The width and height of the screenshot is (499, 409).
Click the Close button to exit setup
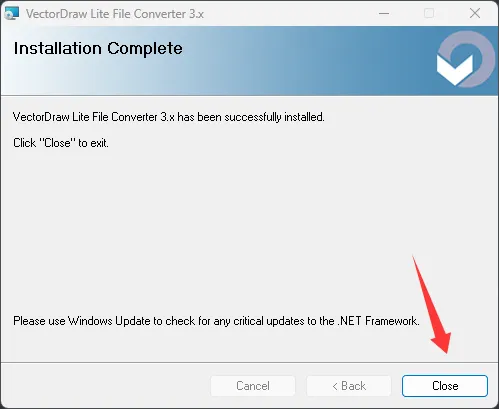[x=445, y=386]
